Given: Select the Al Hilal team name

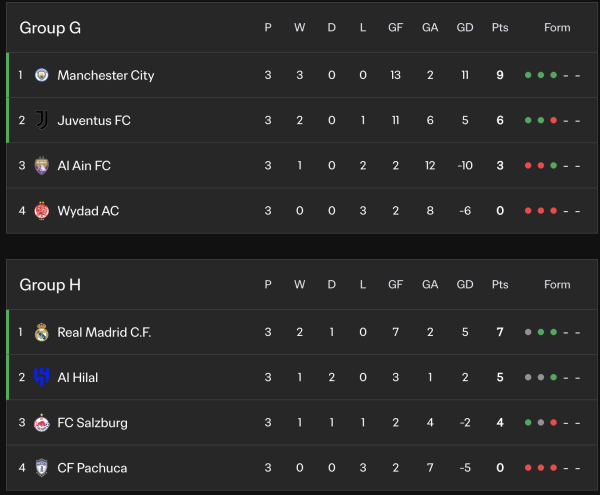Looking at the screenshot, I should tap(78, 377).
